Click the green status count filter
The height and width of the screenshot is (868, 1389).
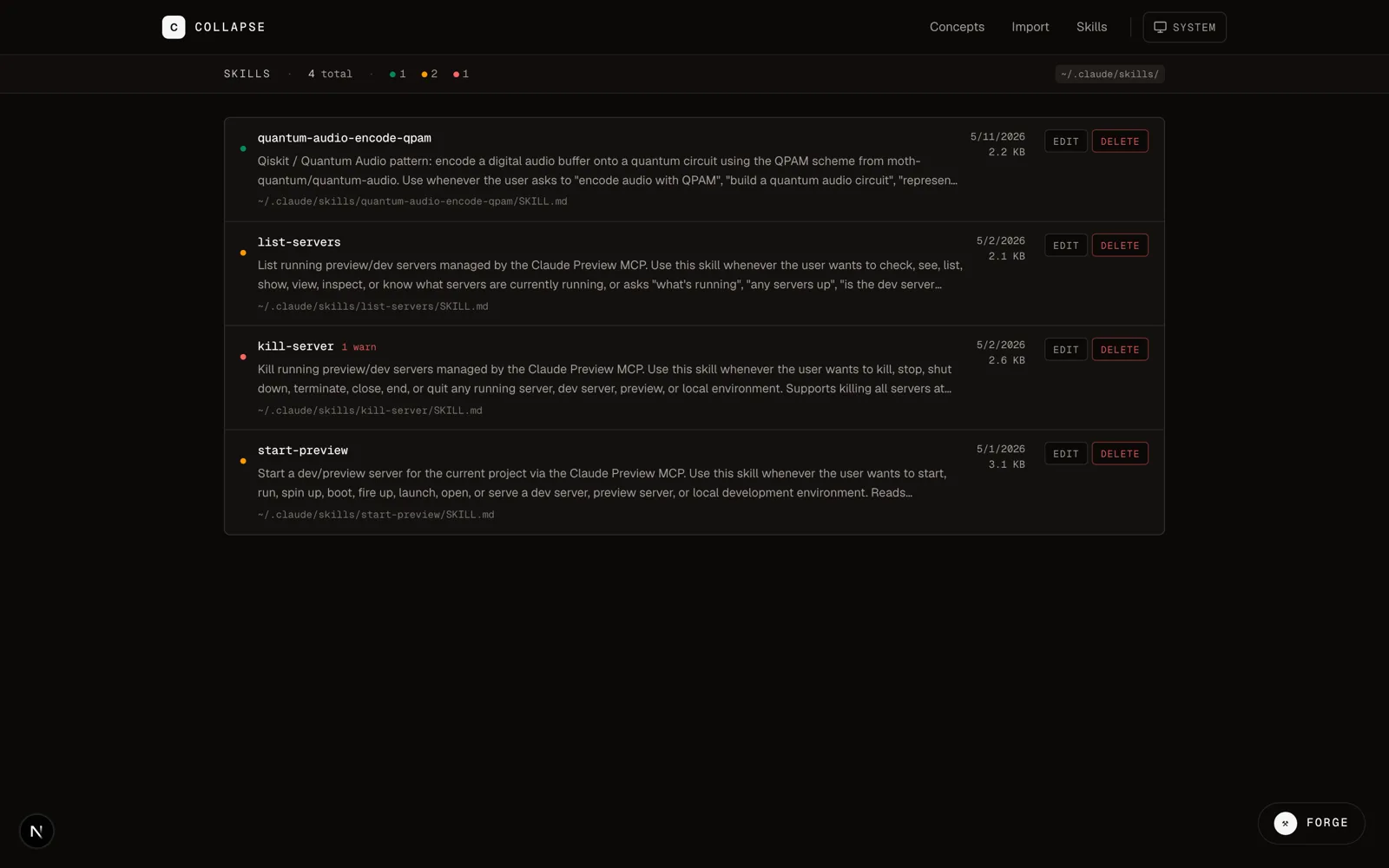[x=398, y=74]
